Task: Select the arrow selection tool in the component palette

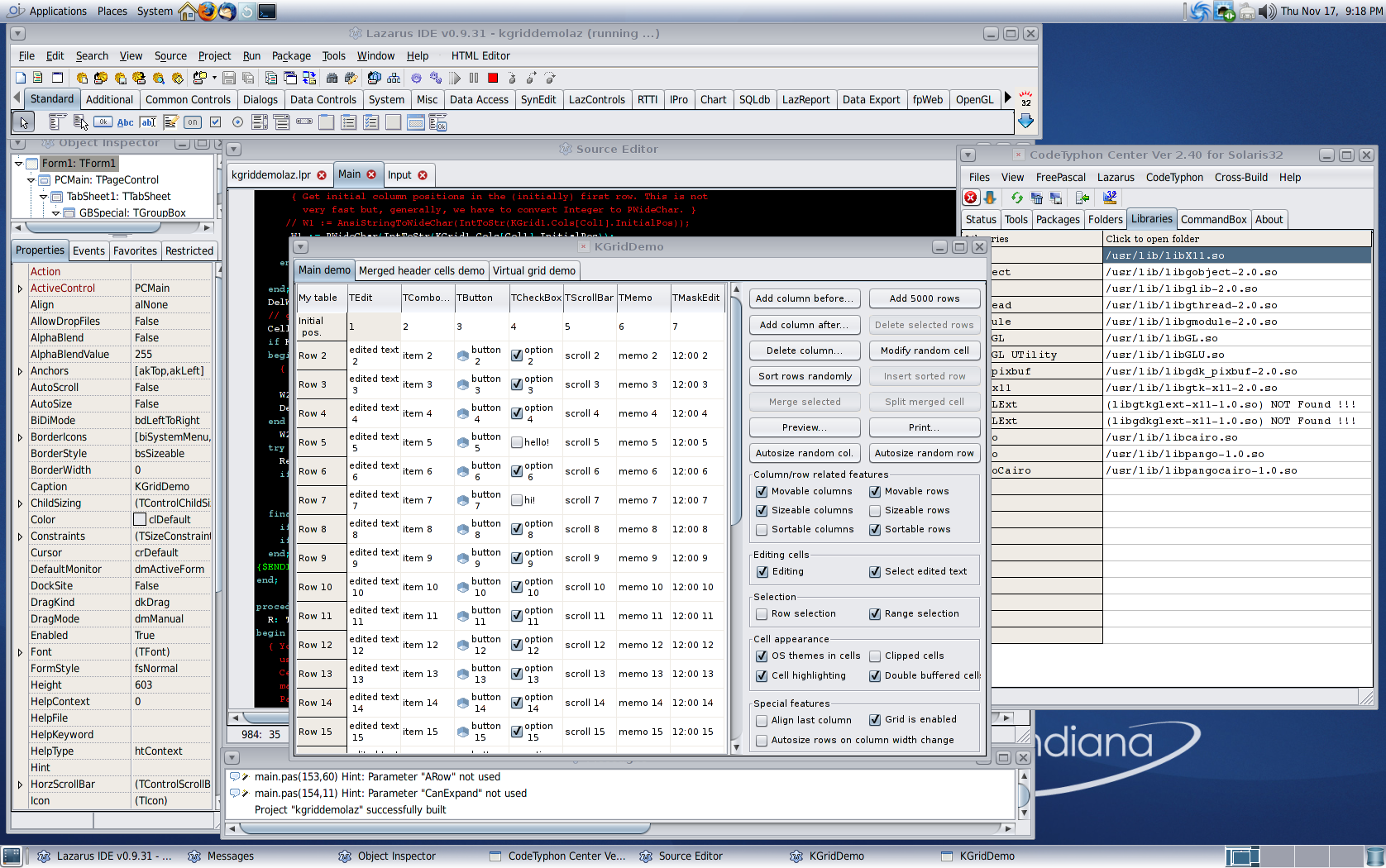Action: (23, 122)
